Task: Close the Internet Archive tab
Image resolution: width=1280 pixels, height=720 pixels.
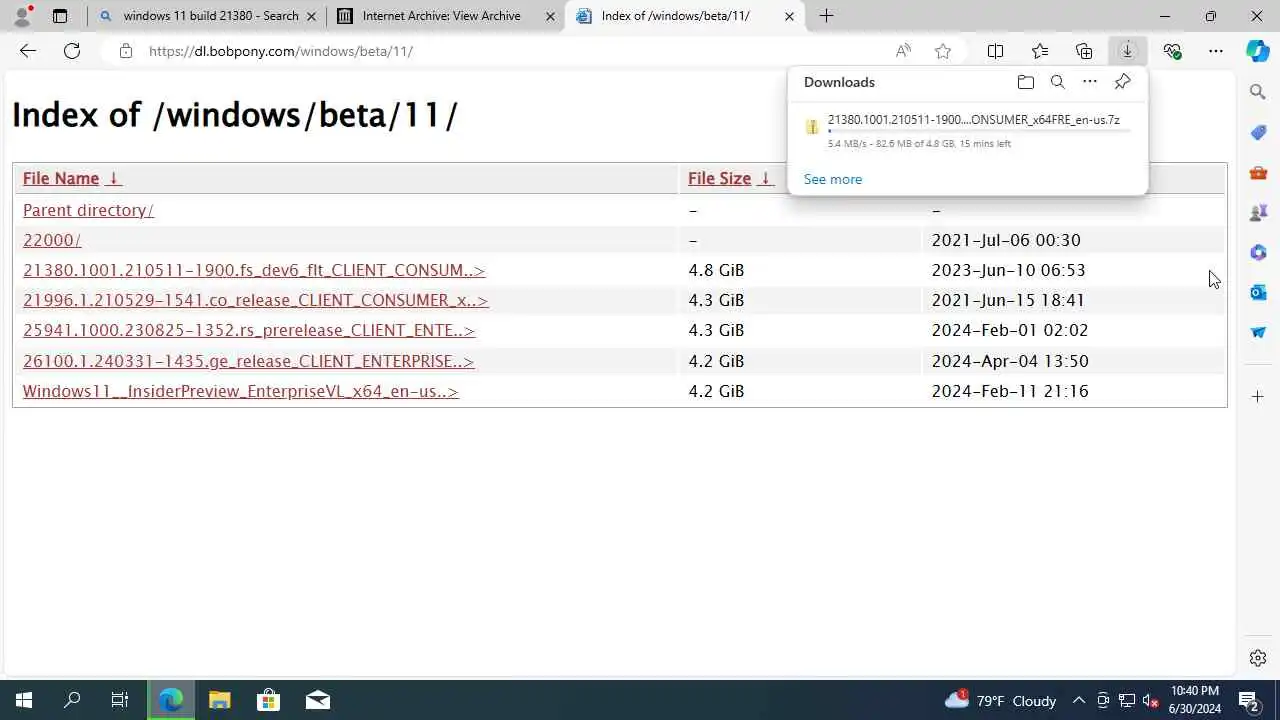Action: pos(550,16)
